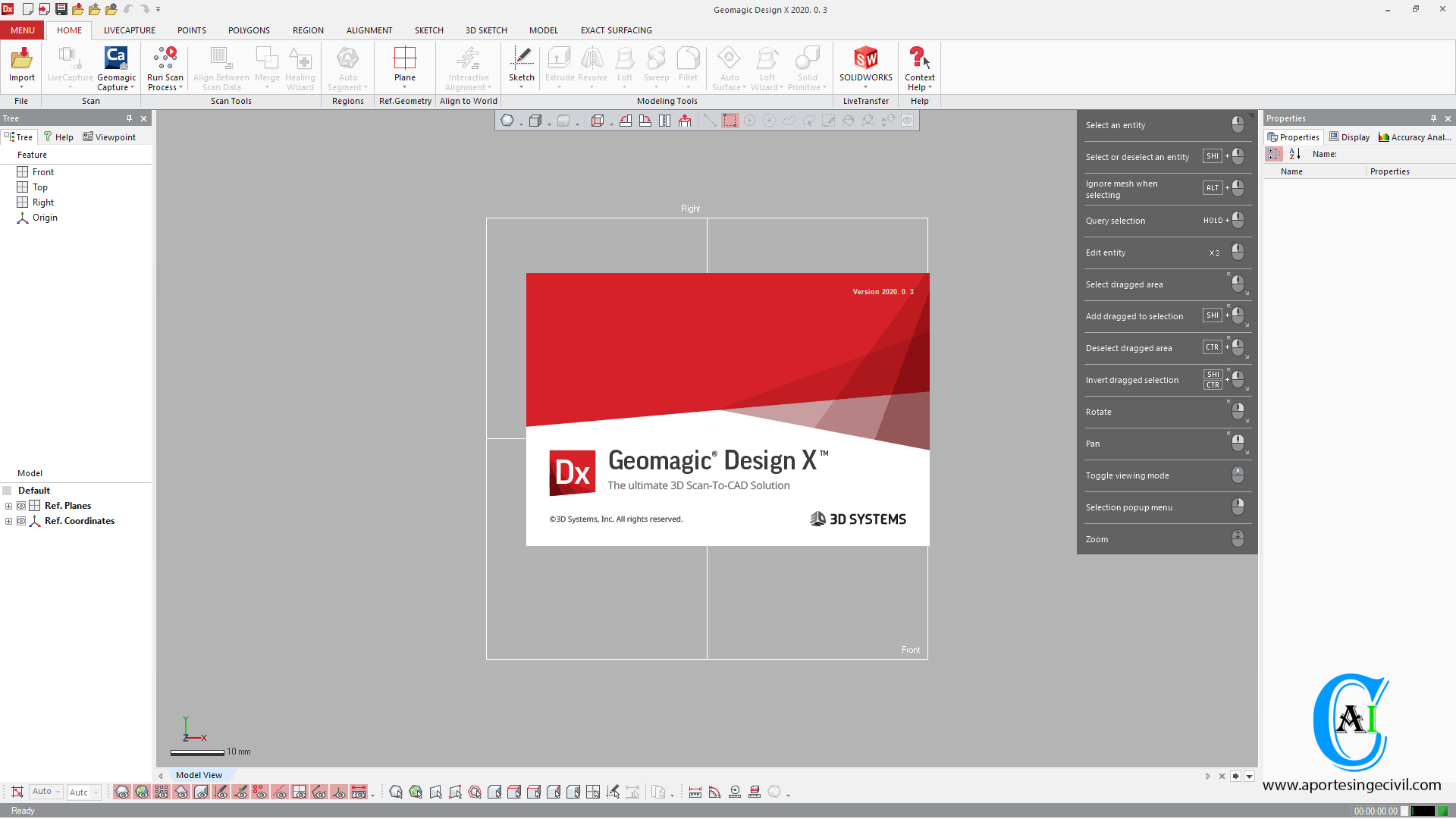Click the second selection filter icon with green mesh
The height and width of the screenshot is (819, 1456).
point(416,792)
